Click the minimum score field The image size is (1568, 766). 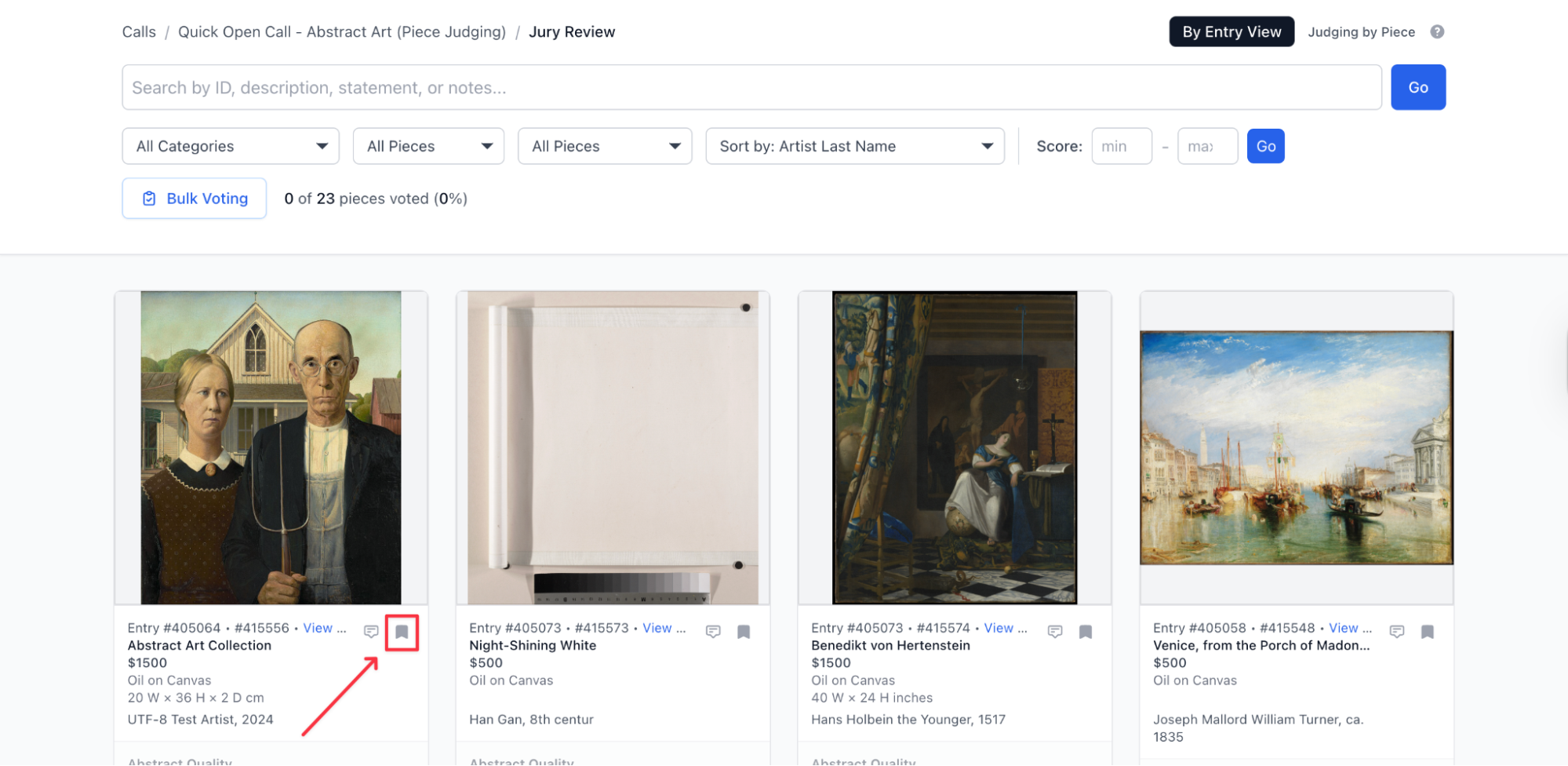click(x=1122, y=146)
